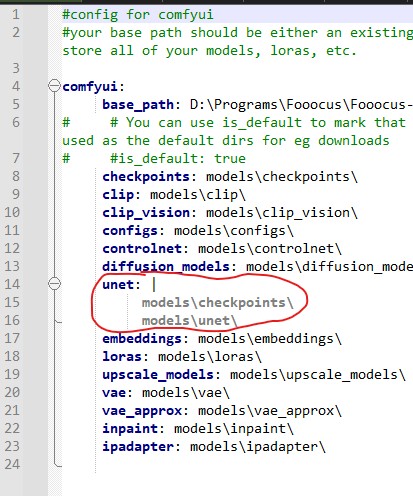Click the checkpoints key on line 8
The width and height of the screenshot is (413, 496).
(146, 177)
